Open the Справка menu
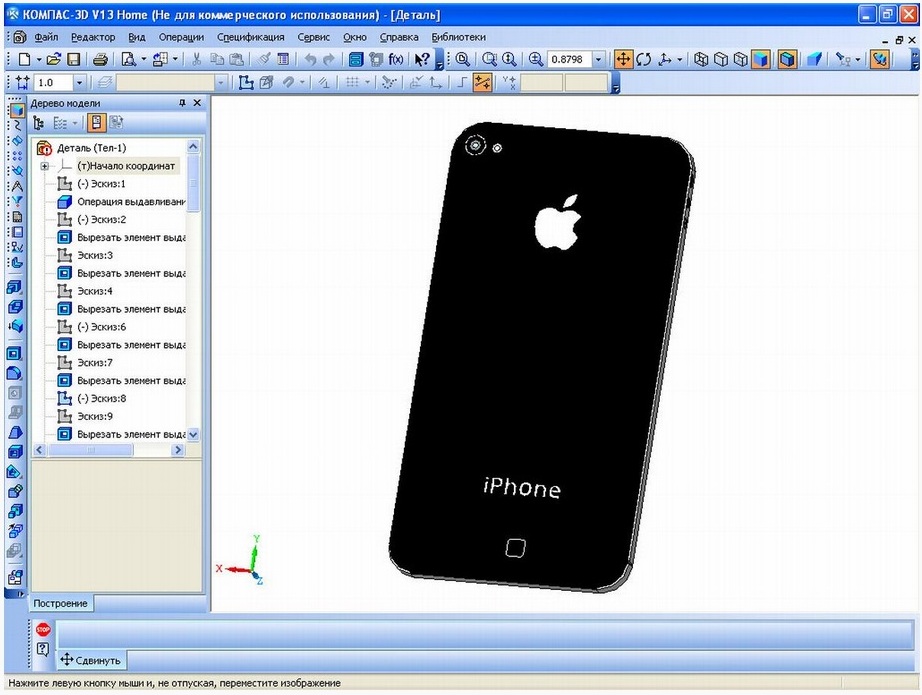 point(399,37)
